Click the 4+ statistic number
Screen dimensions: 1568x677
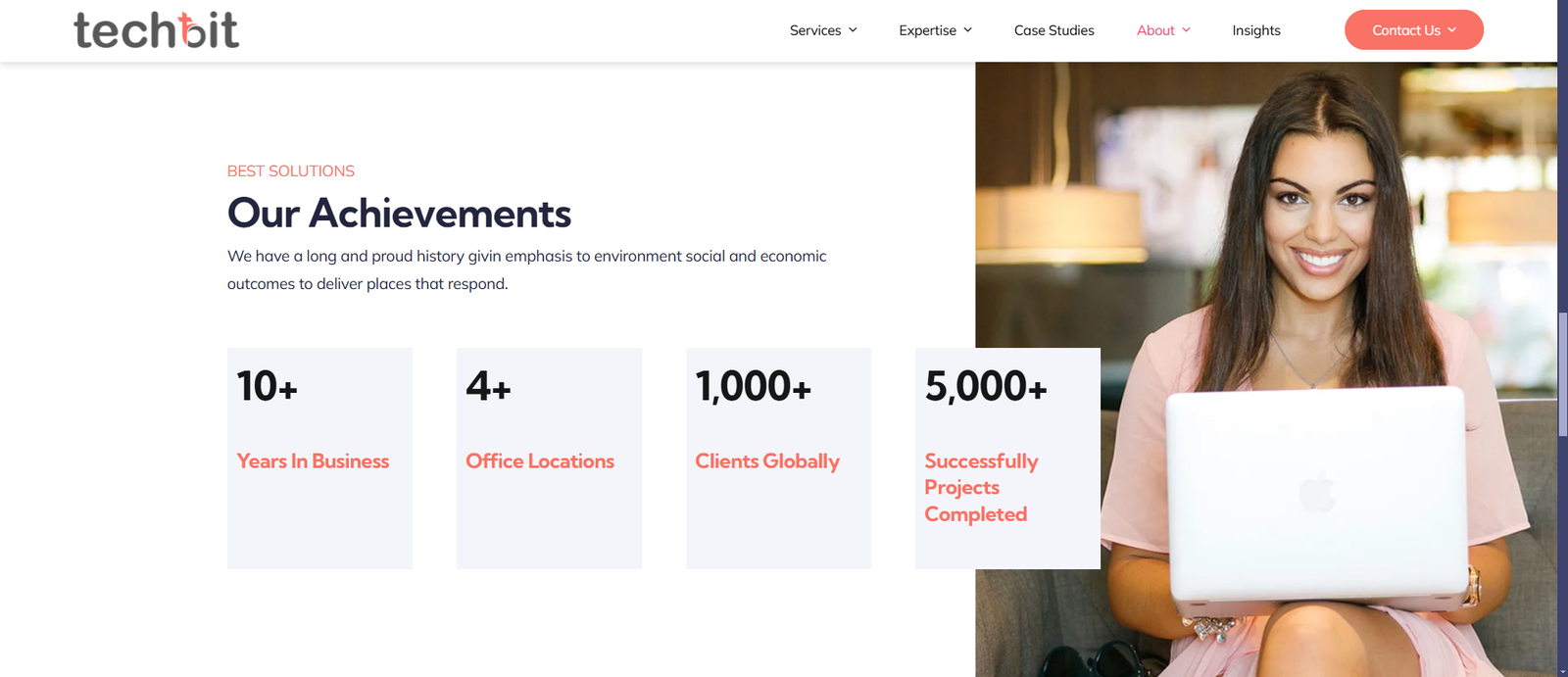tap(488, 386)
